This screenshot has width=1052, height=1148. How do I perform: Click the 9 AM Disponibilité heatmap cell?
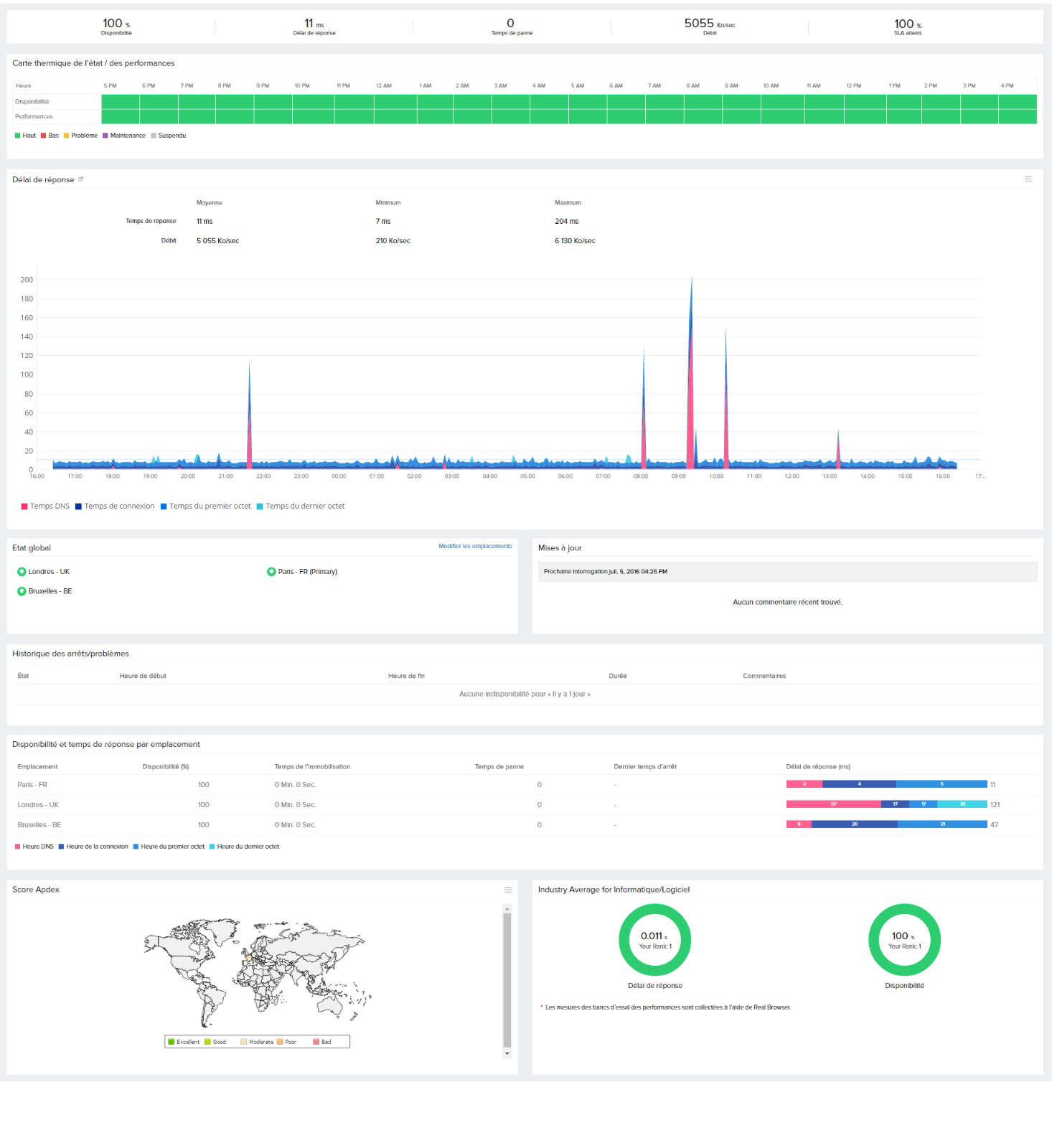(x=741, y=101)
